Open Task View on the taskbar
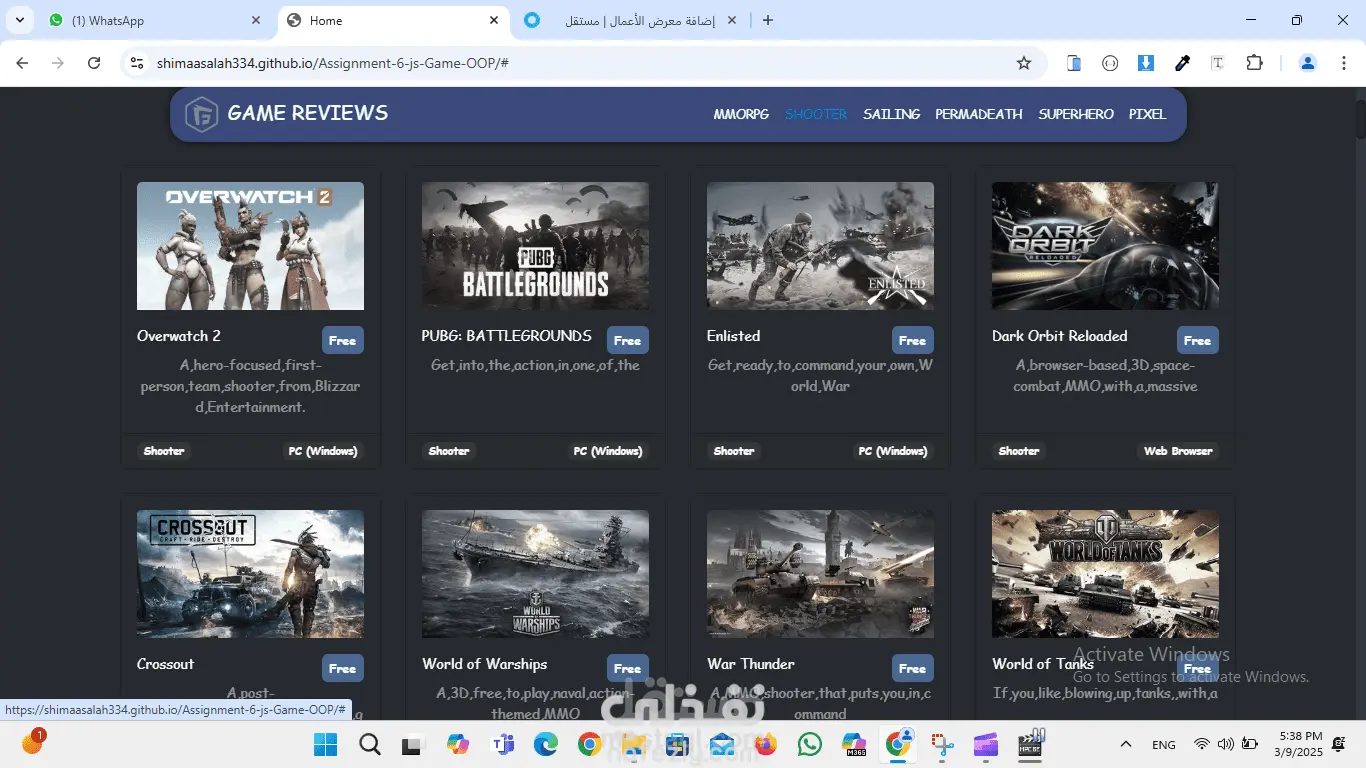Image resolution: width=1366 pixels, height=768 pixels. [x=412, y=744]
